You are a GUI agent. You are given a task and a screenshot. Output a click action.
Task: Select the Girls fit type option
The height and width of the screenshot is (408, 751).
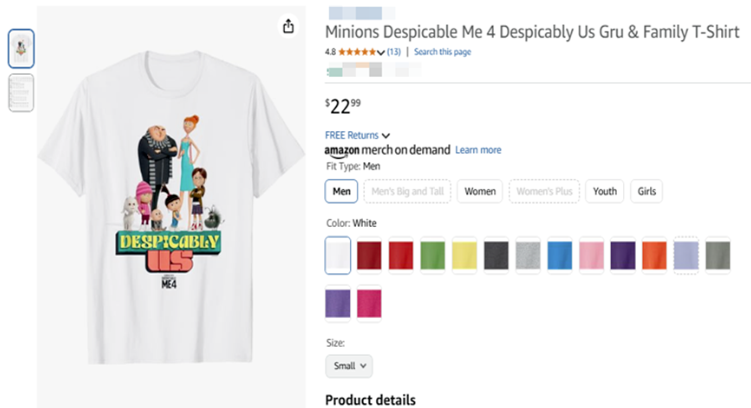[646, 191]
